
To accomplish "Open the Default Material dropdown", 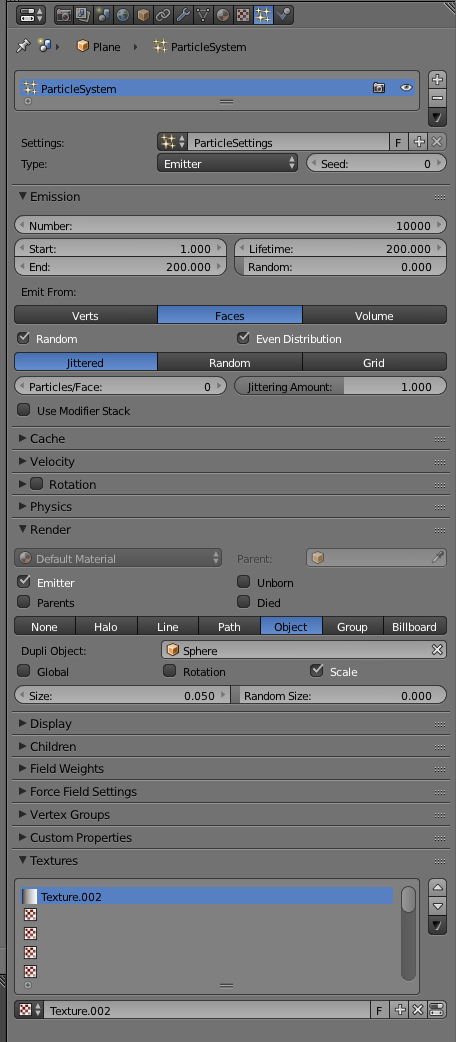I will [118, 558].
